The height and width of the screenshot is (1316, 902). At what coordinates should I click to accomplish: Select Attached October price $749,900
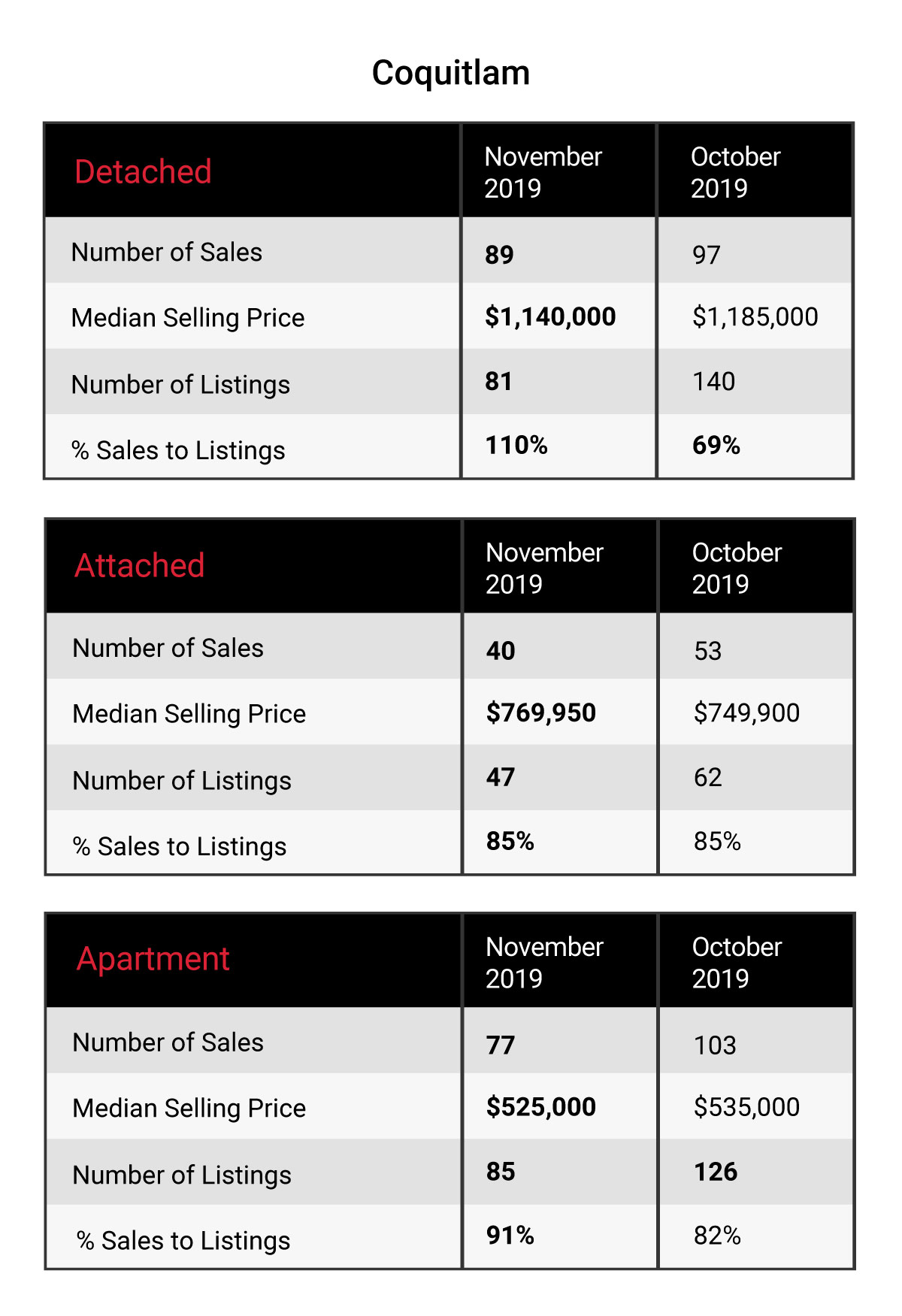coord(746,712)
